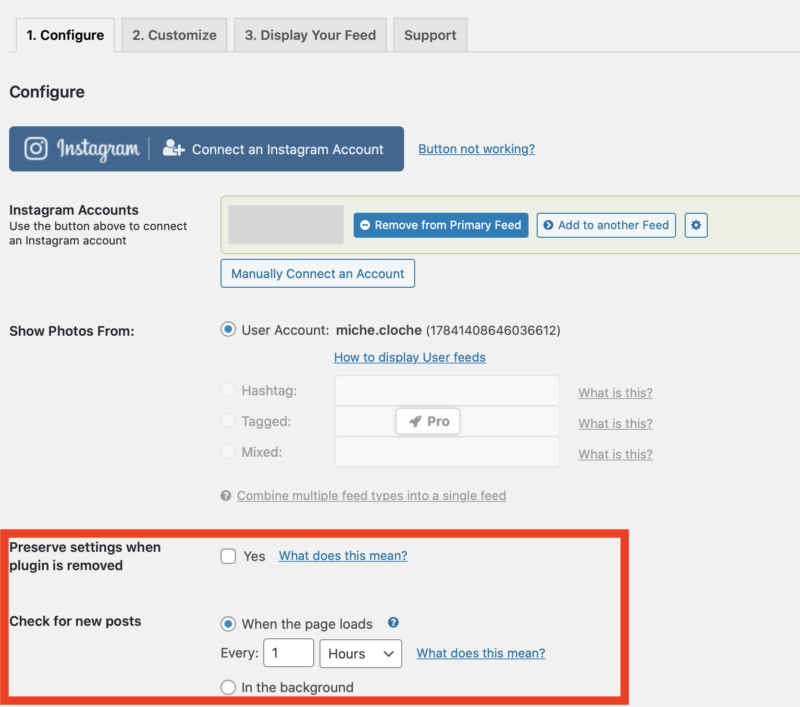Click Manually Connect an Account
800x707 pixels.
point(317,273)
